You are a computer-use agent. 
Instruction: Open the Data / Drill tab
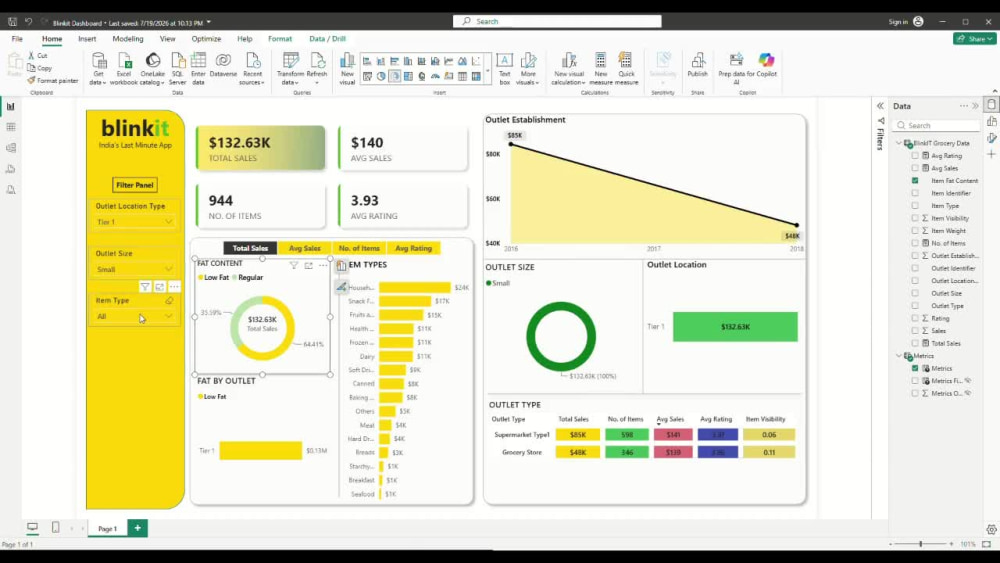(327, 39)
